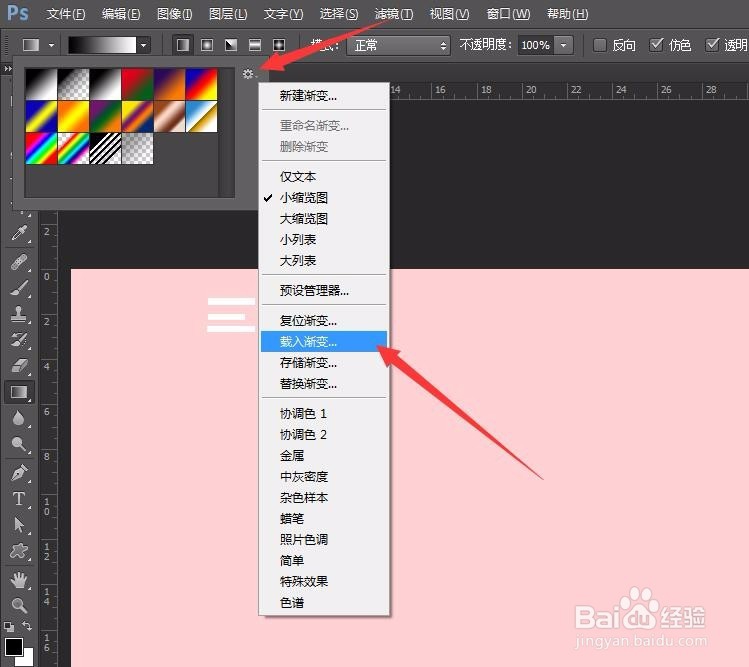The height and width of the screenshot is (667, 749).
Task: Choose Radial Gradient style button
Action: pos(207,45)
